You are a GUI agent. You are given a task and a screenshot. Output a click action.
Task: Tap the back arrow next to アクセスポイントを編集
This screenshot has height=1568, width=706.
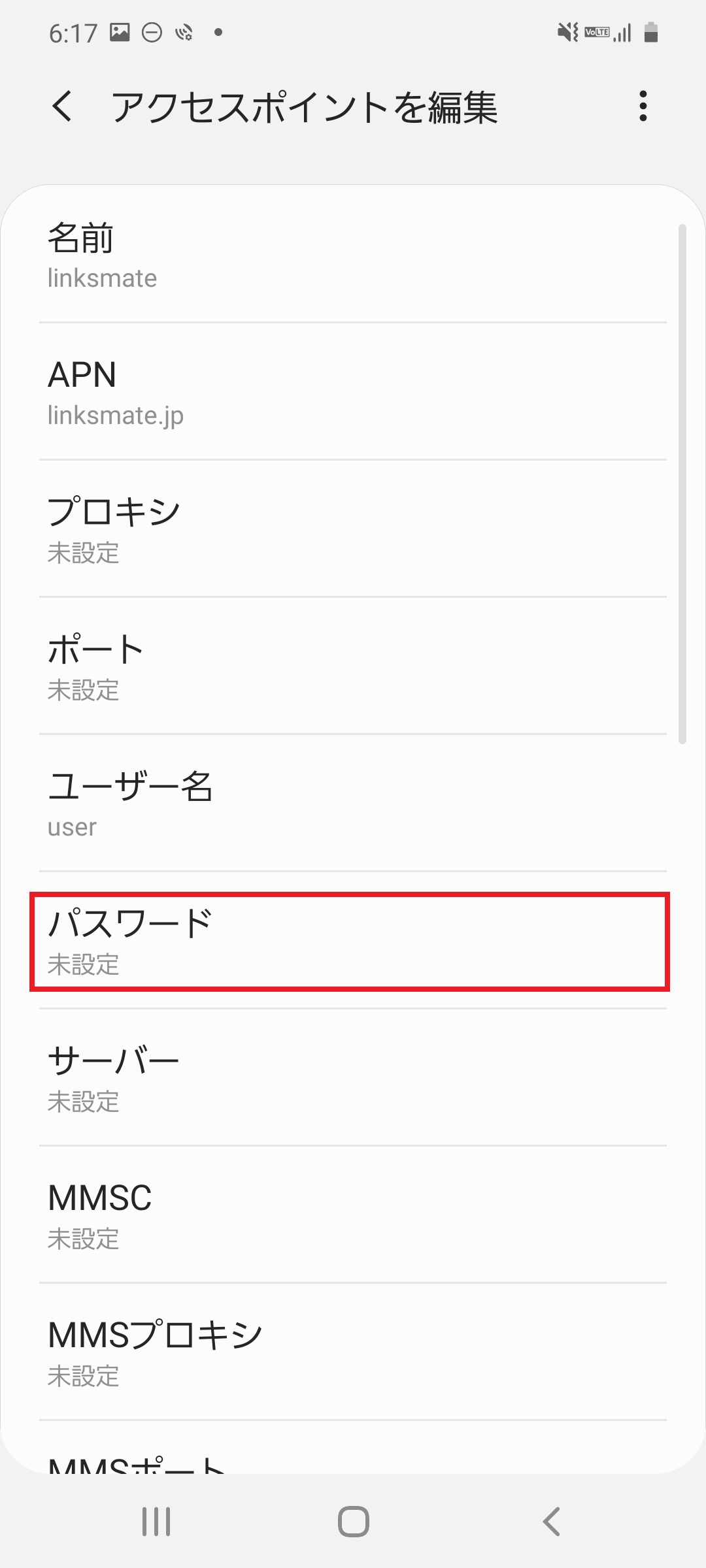click(x=63, y=107)
